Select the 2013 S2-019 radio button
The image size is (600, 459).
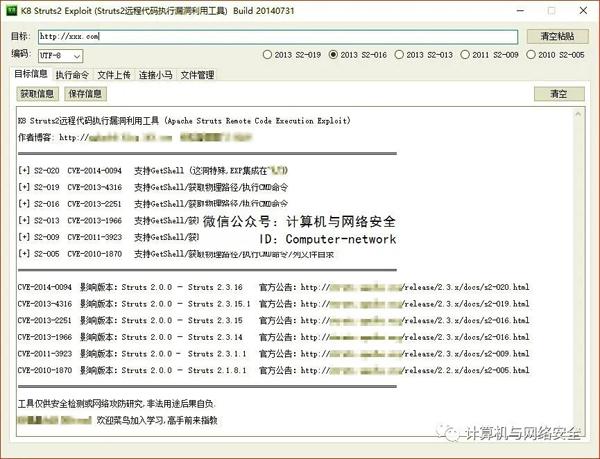[292, 55]
